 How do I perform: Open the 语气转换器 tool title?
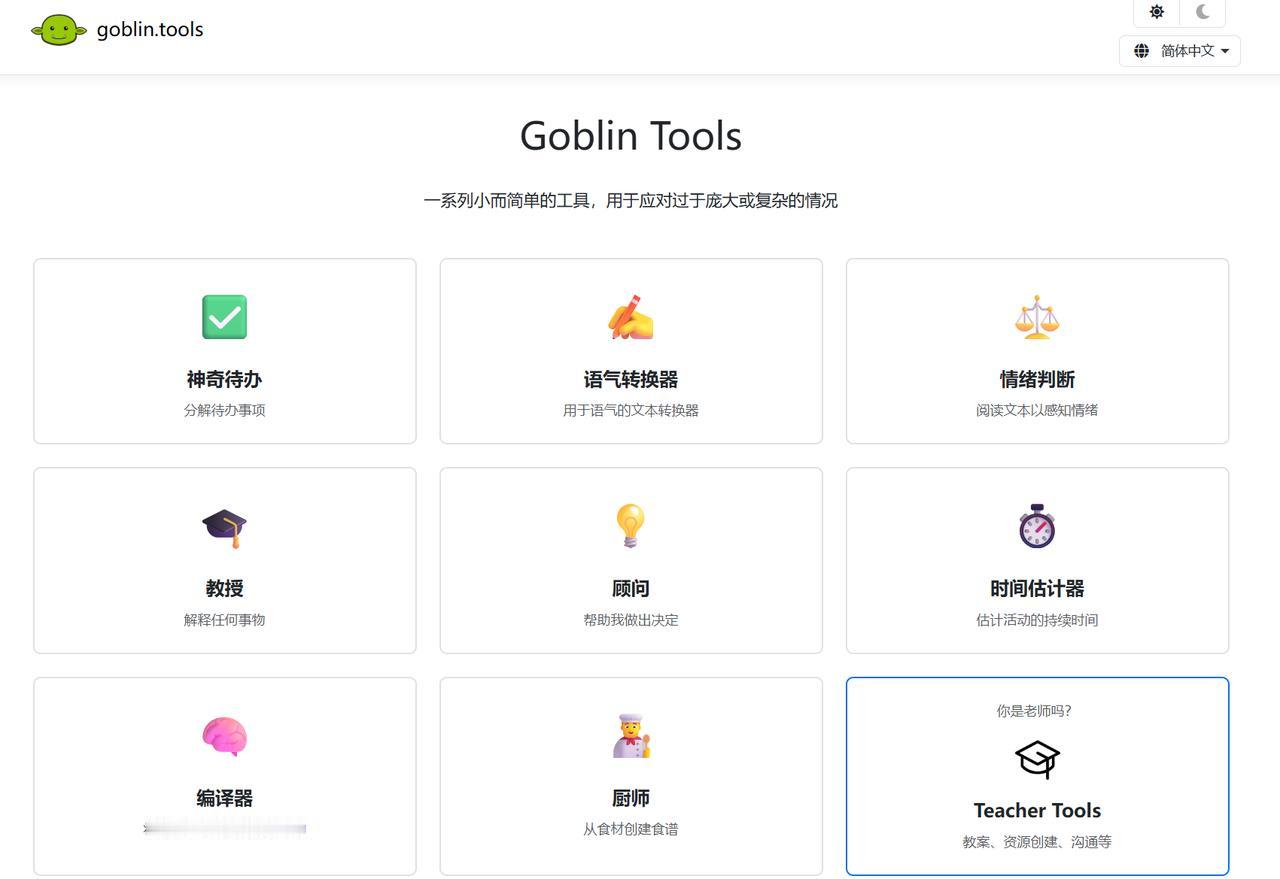[631, 379]
